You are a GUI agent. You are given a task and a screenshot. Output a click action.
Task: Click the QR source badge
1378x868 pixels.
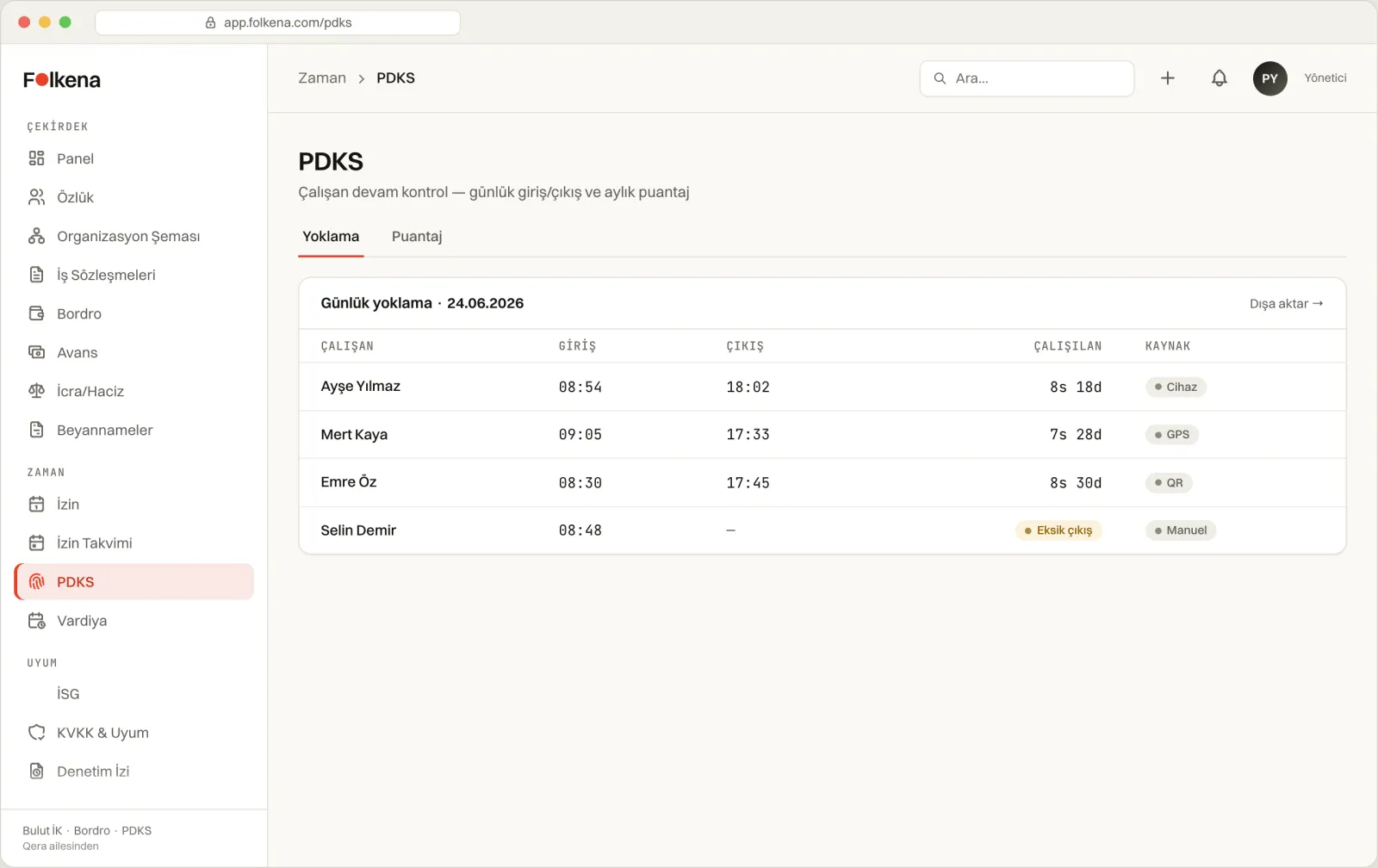[x=1169, y=483]
